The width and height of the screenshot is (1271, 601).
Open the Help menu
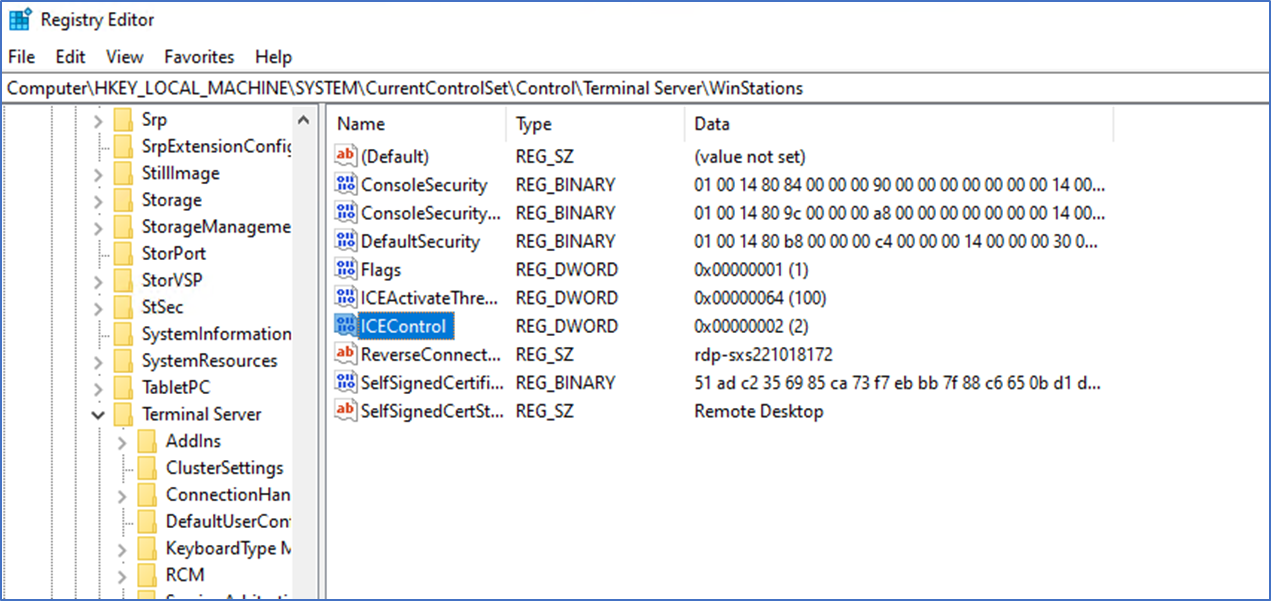coord(273,57)
